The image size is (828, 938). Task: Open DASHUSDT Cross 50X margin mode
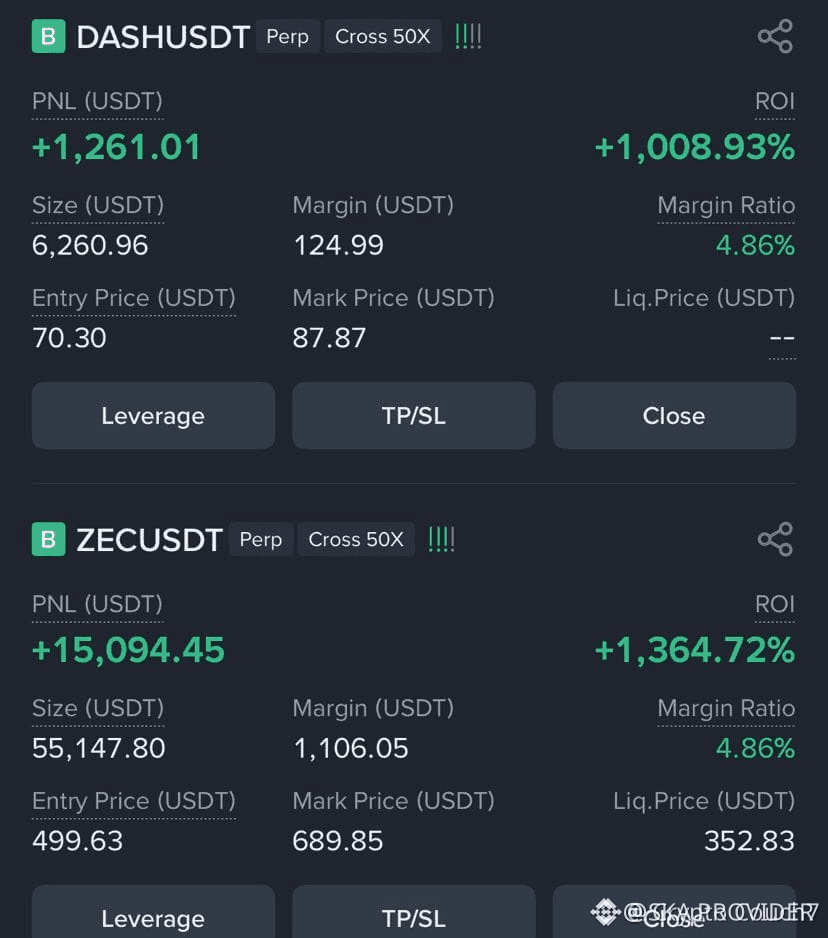click(382, 37)
